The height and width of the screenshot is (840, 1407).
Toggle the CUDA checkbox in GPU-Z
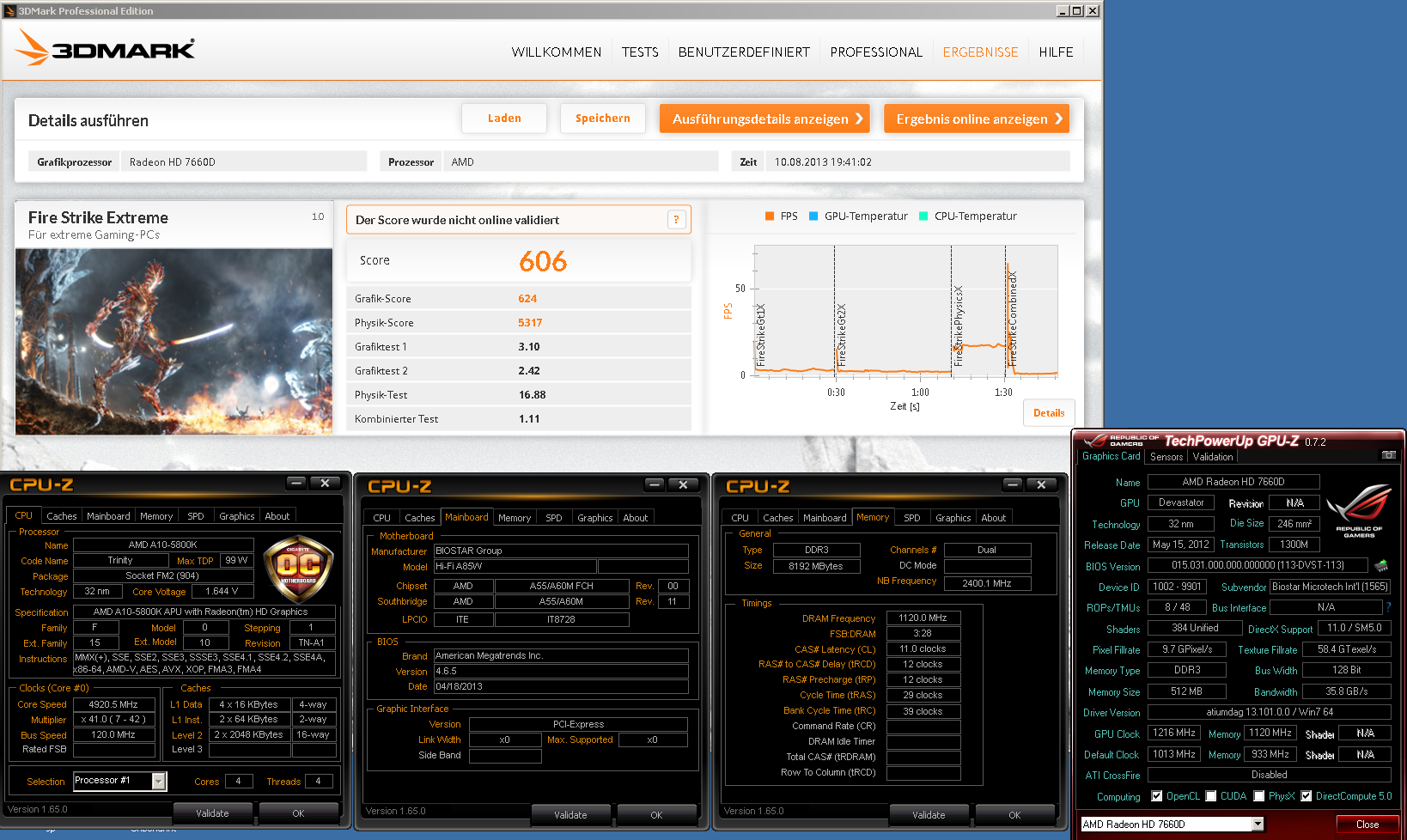(1211, 796)
